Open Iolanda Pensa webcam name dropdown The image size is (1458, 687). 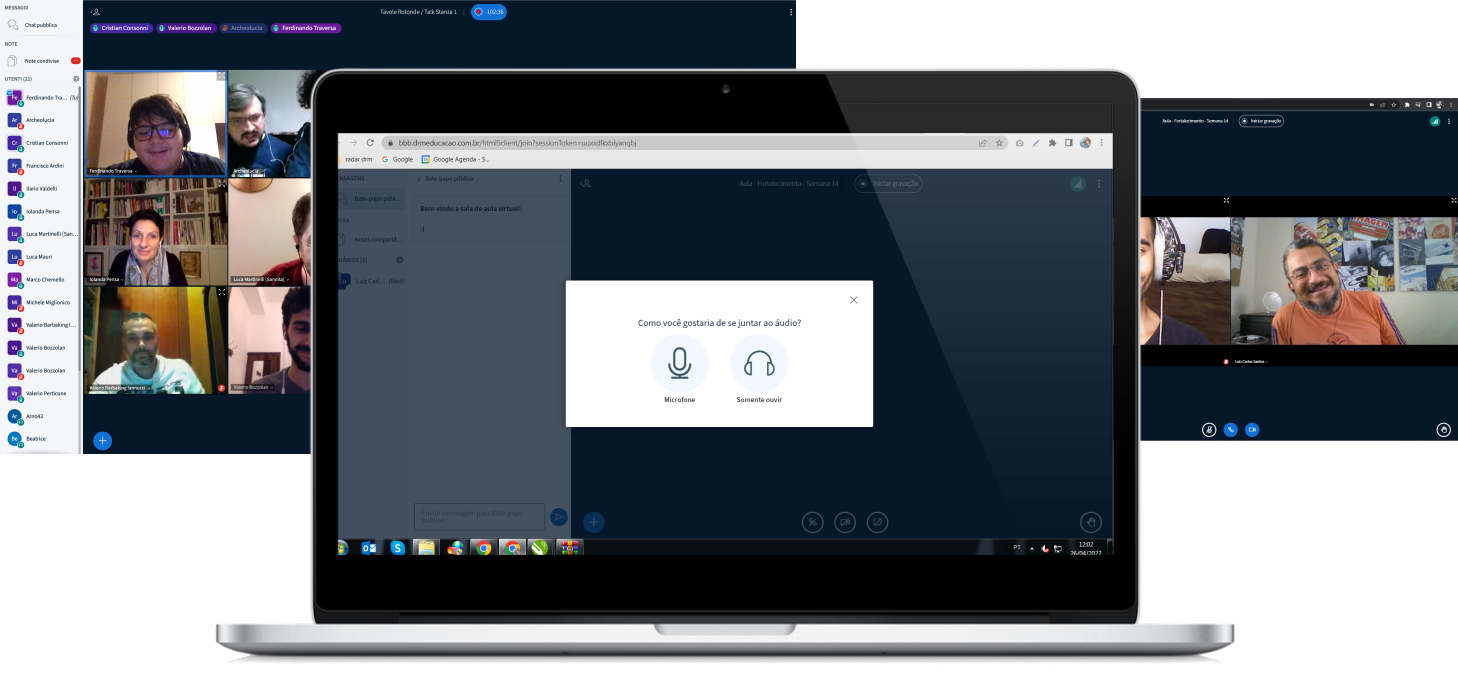(x=105, y=279)
